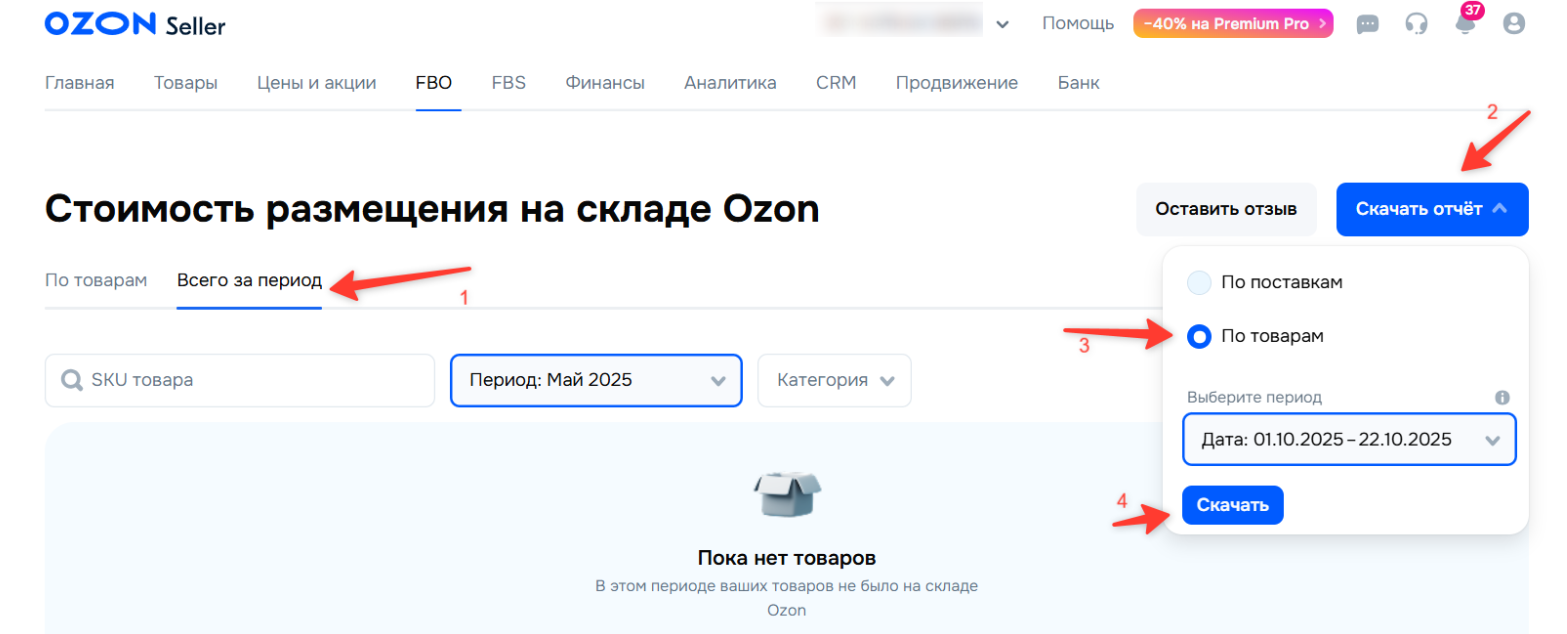Open the Цены и акции menu
Screen dimensions: 1567x634
pos(316,83)
